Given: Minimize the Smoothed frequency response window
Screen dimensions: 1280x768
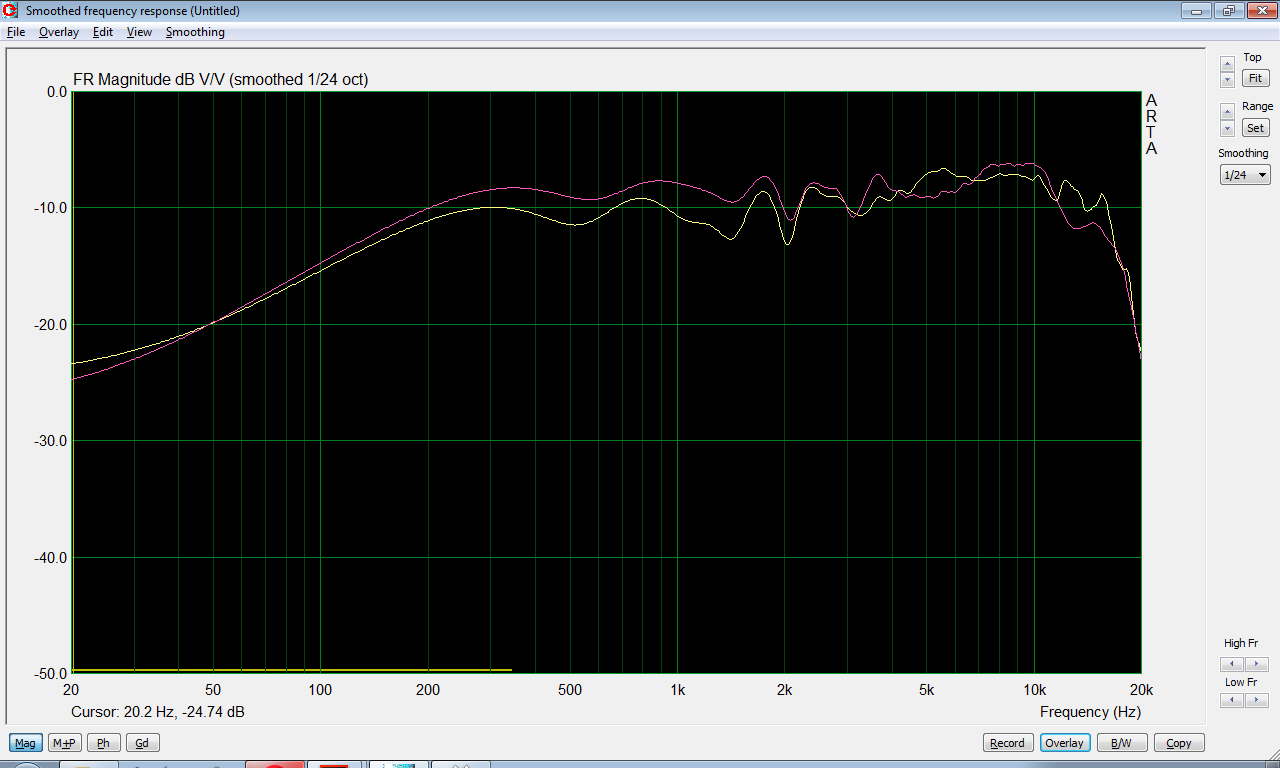Looking at the screenshot, I should tap(1197, 11).
